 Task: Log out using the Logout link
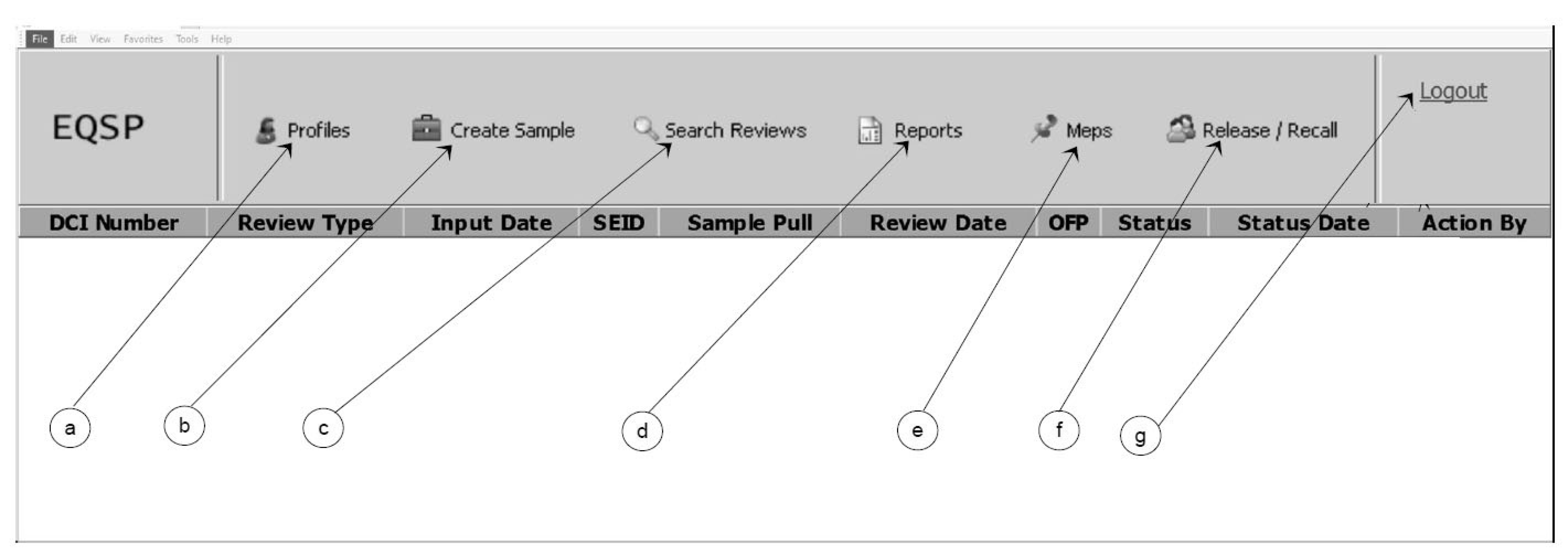(x=1453, y=91)
